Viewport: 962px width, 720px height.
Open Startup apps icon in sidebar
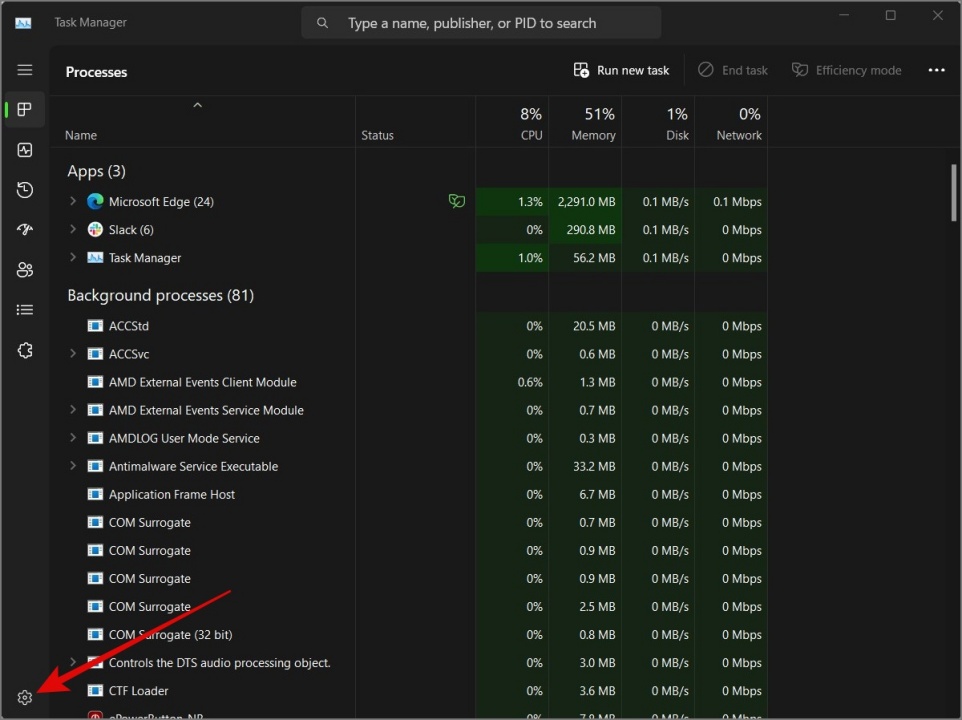[25, 229]
